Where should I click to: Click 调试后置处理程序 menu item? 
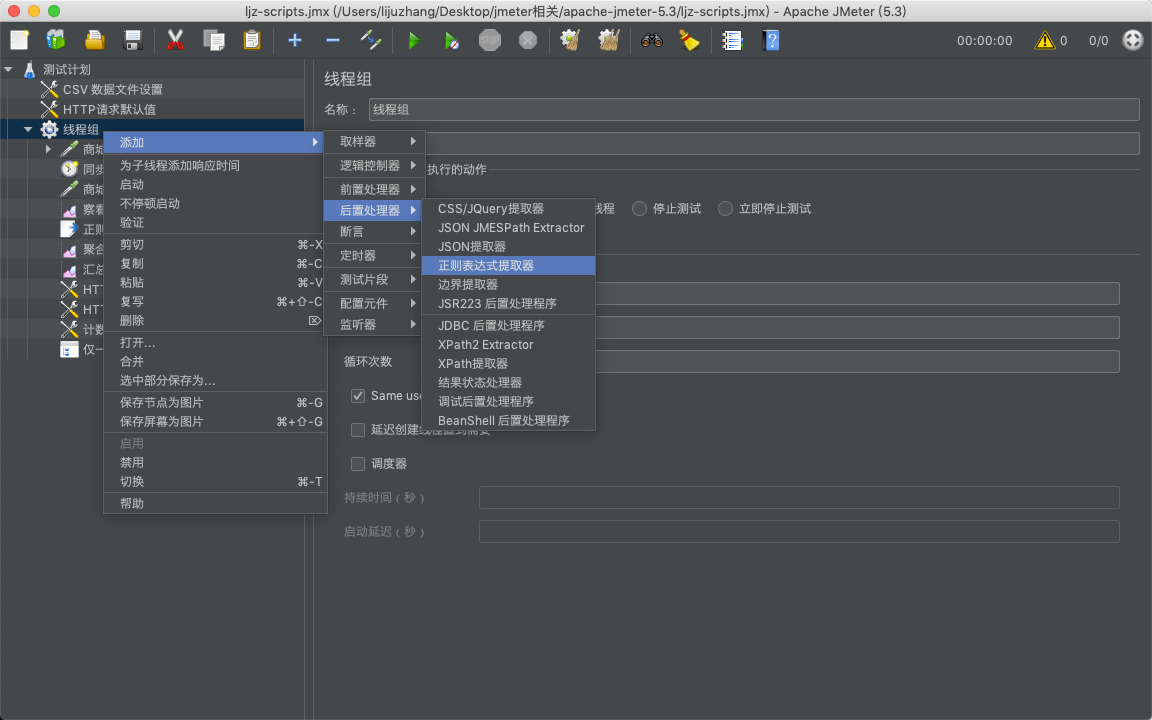click(508, 401)
